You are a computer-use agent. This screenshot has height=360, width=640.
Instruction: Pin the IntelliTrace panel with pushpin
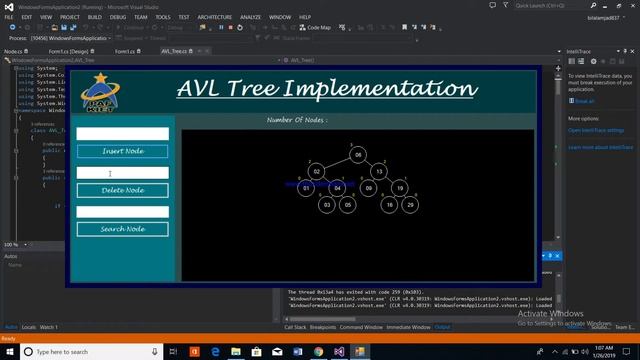tap(625, 51)
